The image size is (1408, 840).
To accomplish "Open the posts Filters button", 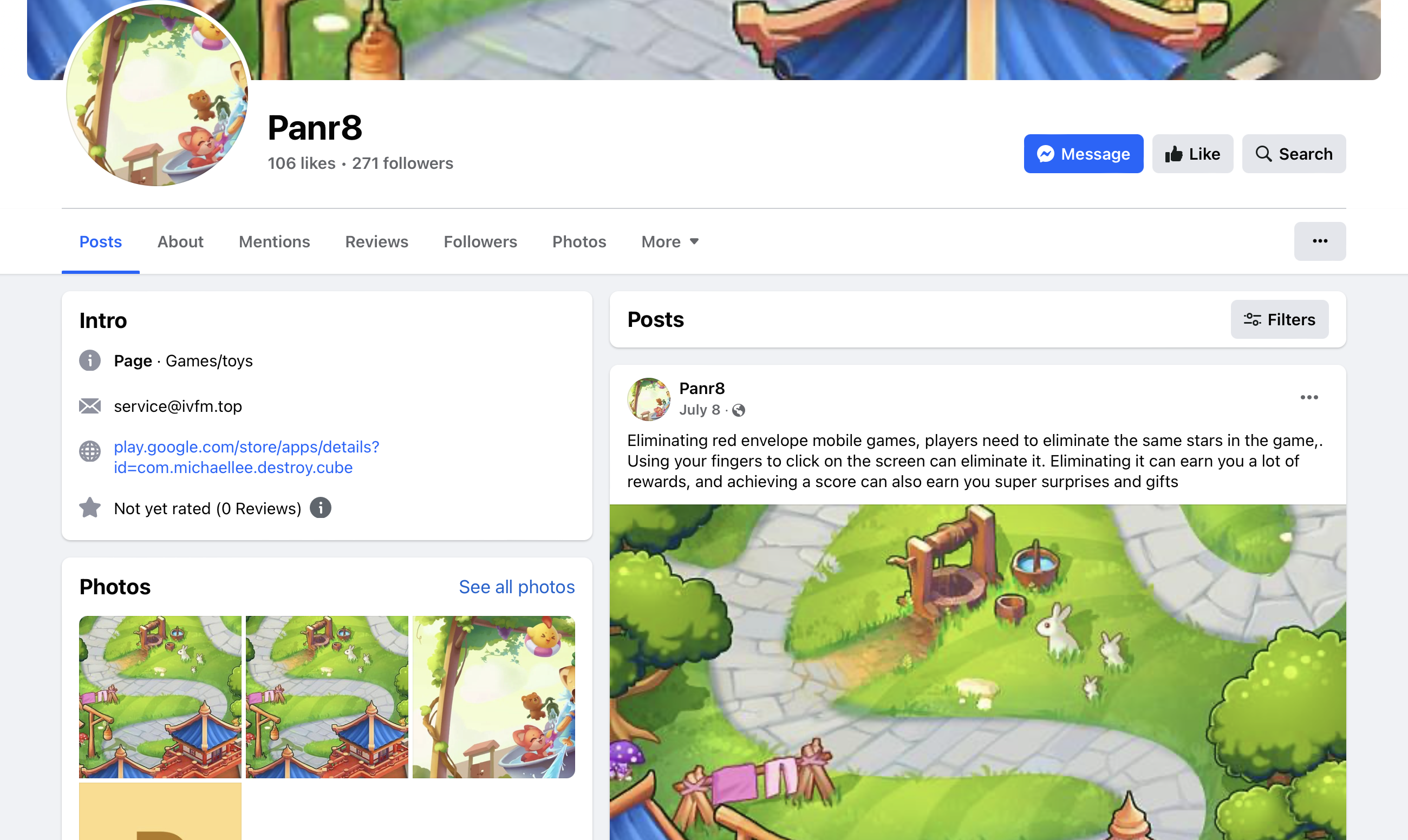I will click(1280, 320).
